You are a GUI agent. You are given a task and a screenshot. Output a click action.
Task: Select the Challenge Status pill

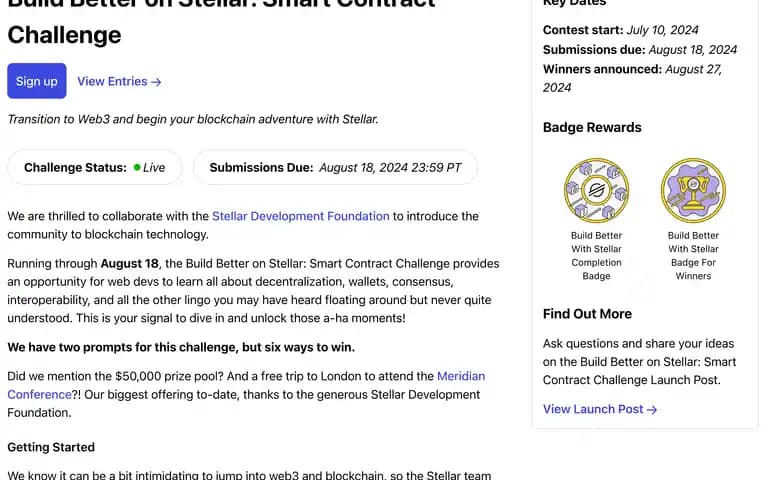coord(95,167)
